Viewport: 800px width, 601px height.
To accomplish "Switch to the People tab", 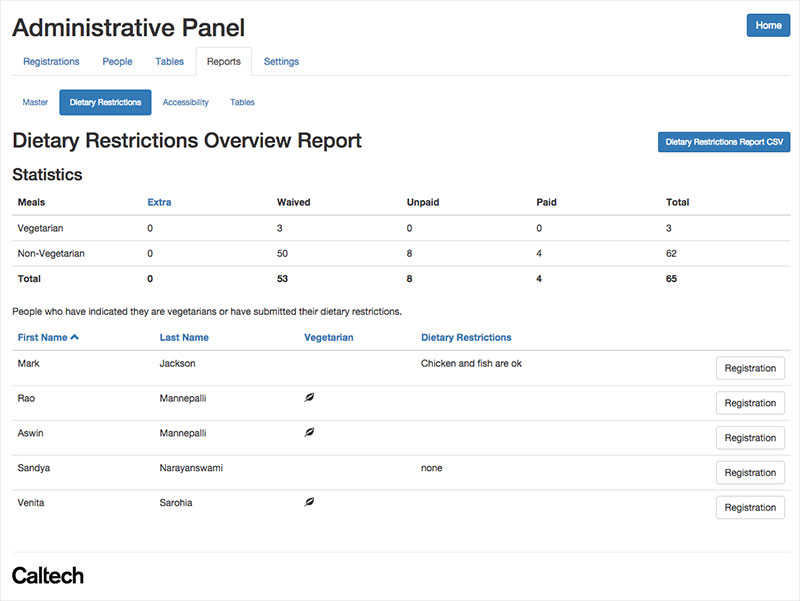I will pos(117,62).
